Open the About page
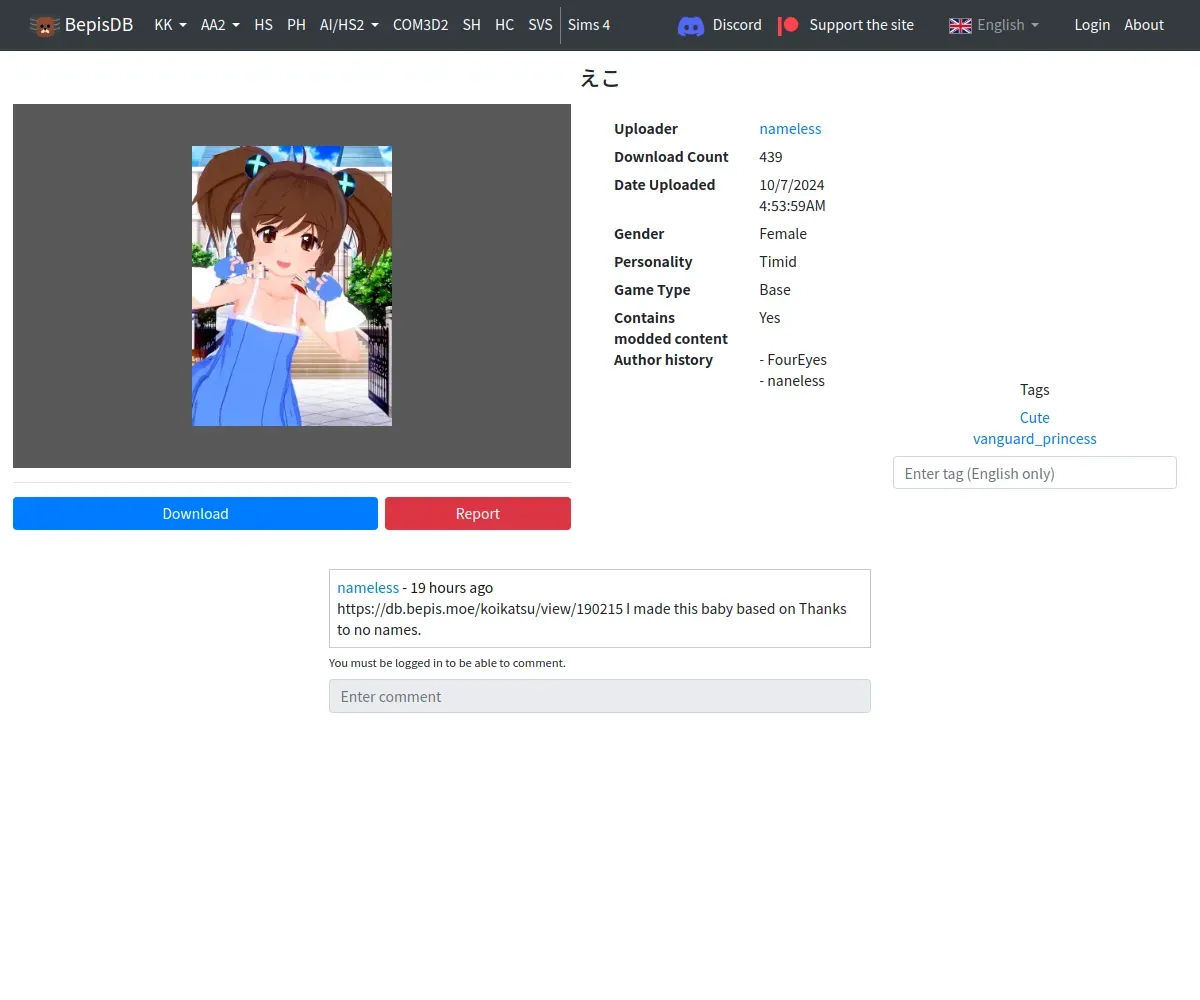 pyautogui.click(x=1144, y=25)
